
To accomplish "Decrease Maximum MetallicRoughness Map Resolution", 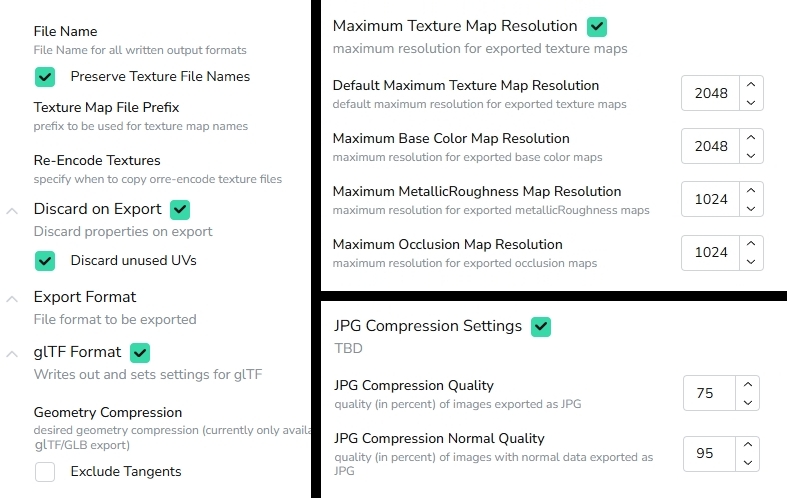I will (x=751, y=208).
